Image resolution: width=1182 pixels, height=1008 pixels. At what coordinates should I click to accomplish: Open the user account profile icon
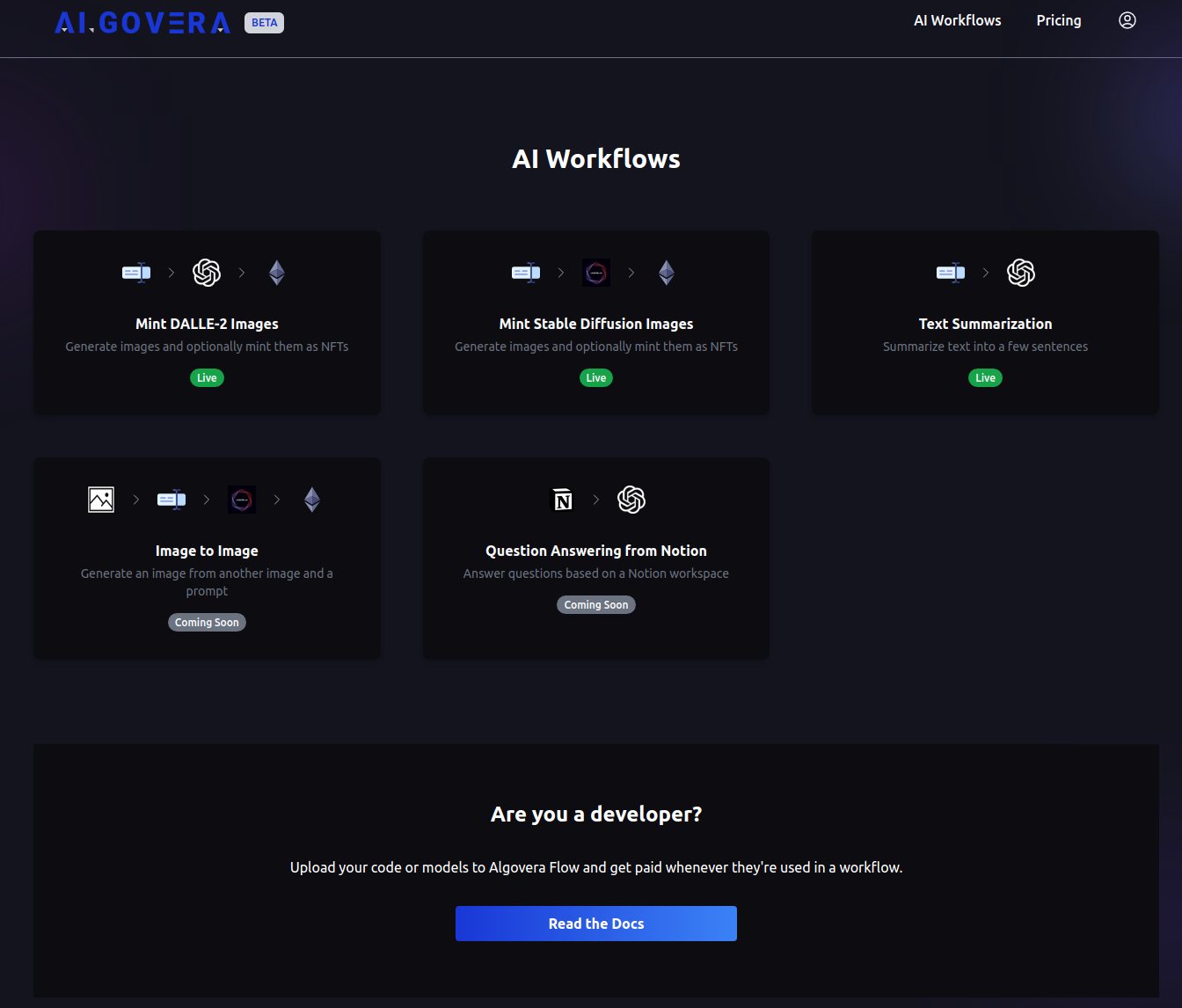(x=1127, y=20)
